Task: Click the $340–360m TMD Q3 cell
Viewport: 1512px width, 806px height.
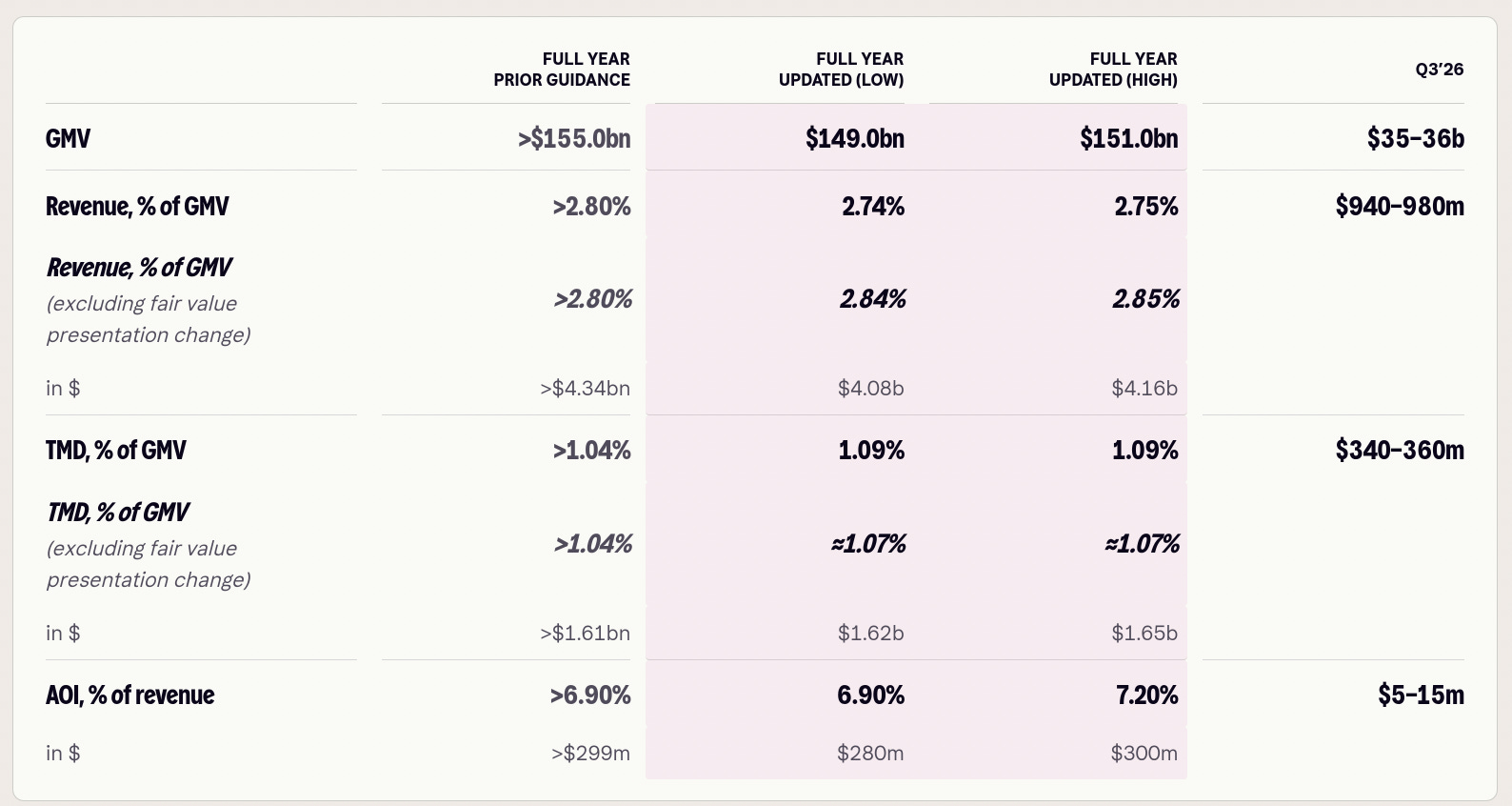Action: pos(1400,450)
